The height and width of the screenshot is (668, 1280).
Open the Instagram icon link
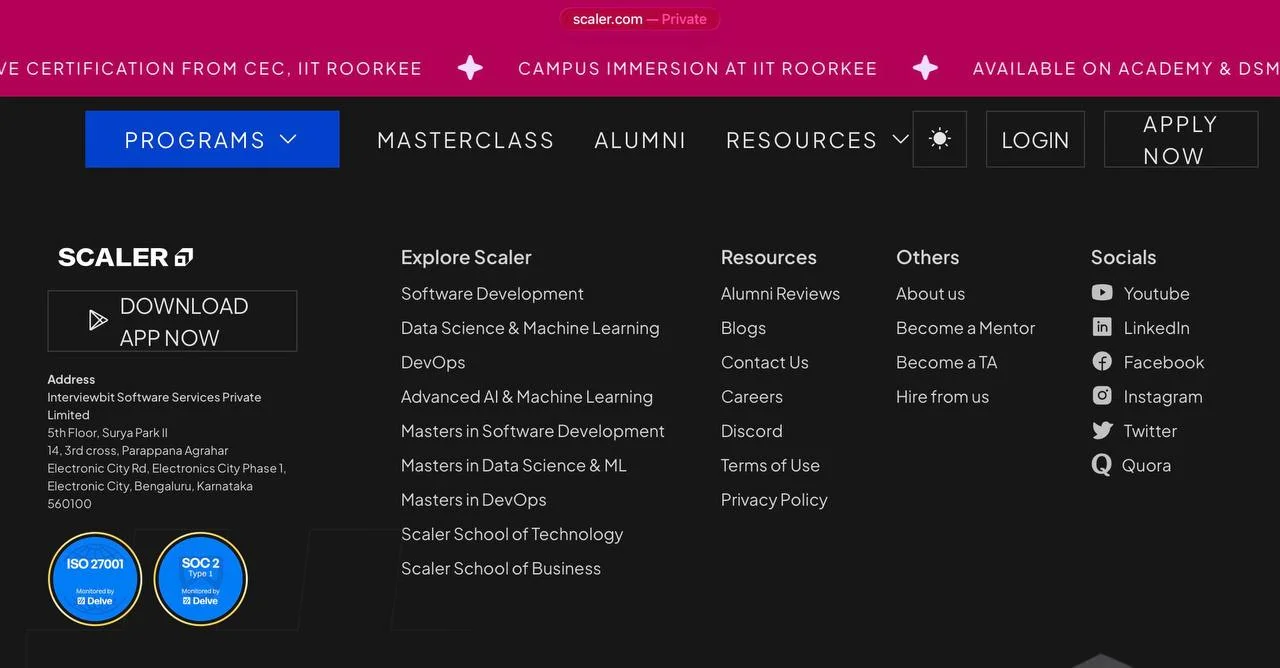[1102, 396]
